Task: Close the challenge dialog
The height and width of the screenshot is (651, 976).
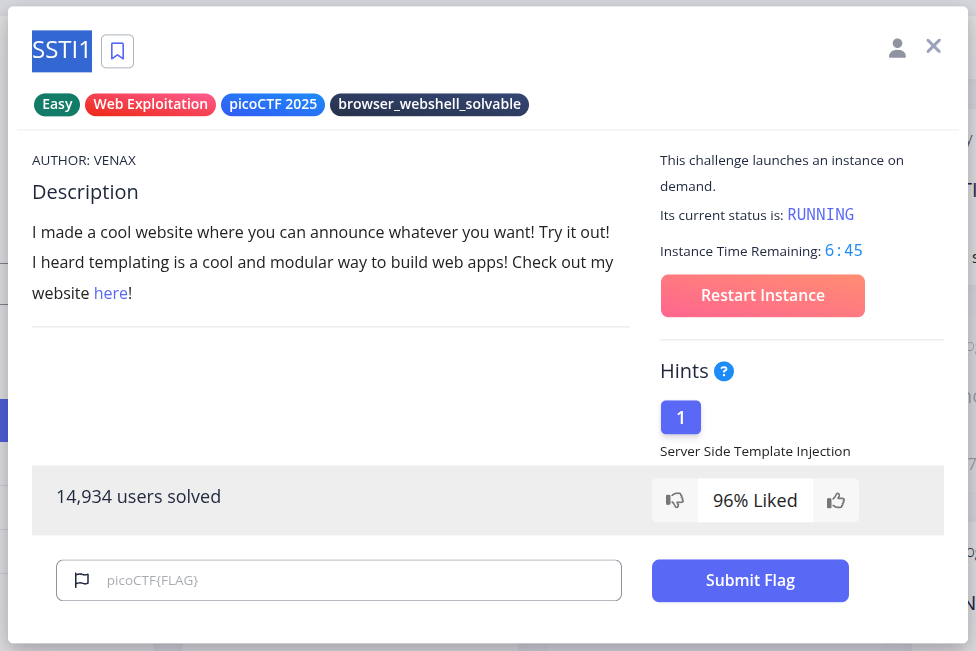Action: coord(933,46)
